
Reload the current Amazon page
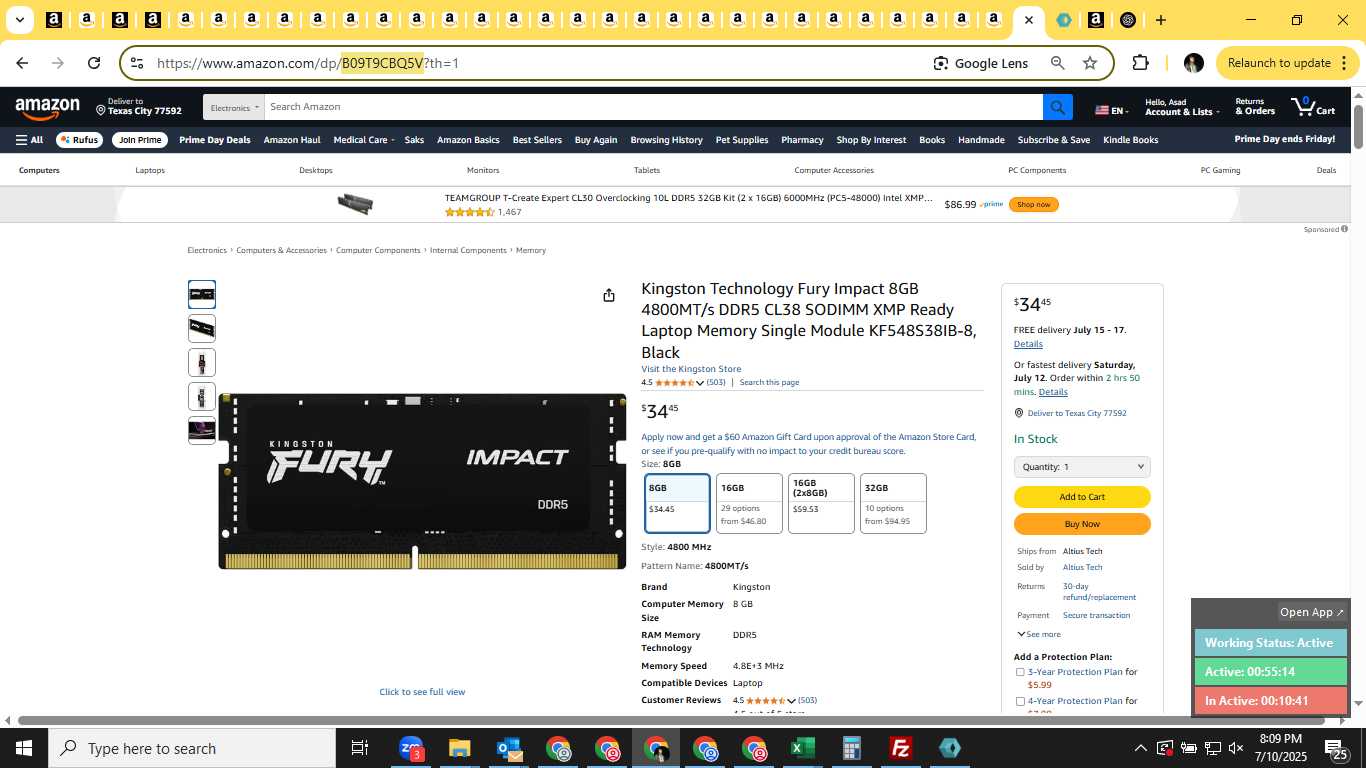click(x=94, y=63)
